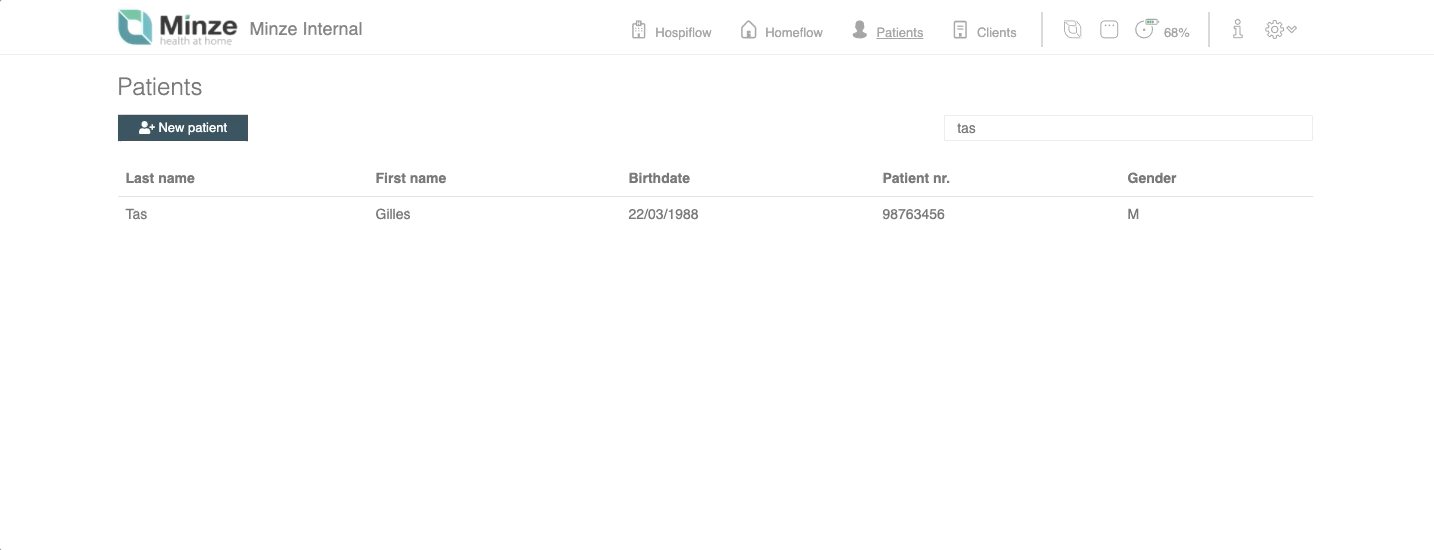This screenshot has height=550, width=1434.
Task: Sort by Birthdate column header
Action: (659, 178)
